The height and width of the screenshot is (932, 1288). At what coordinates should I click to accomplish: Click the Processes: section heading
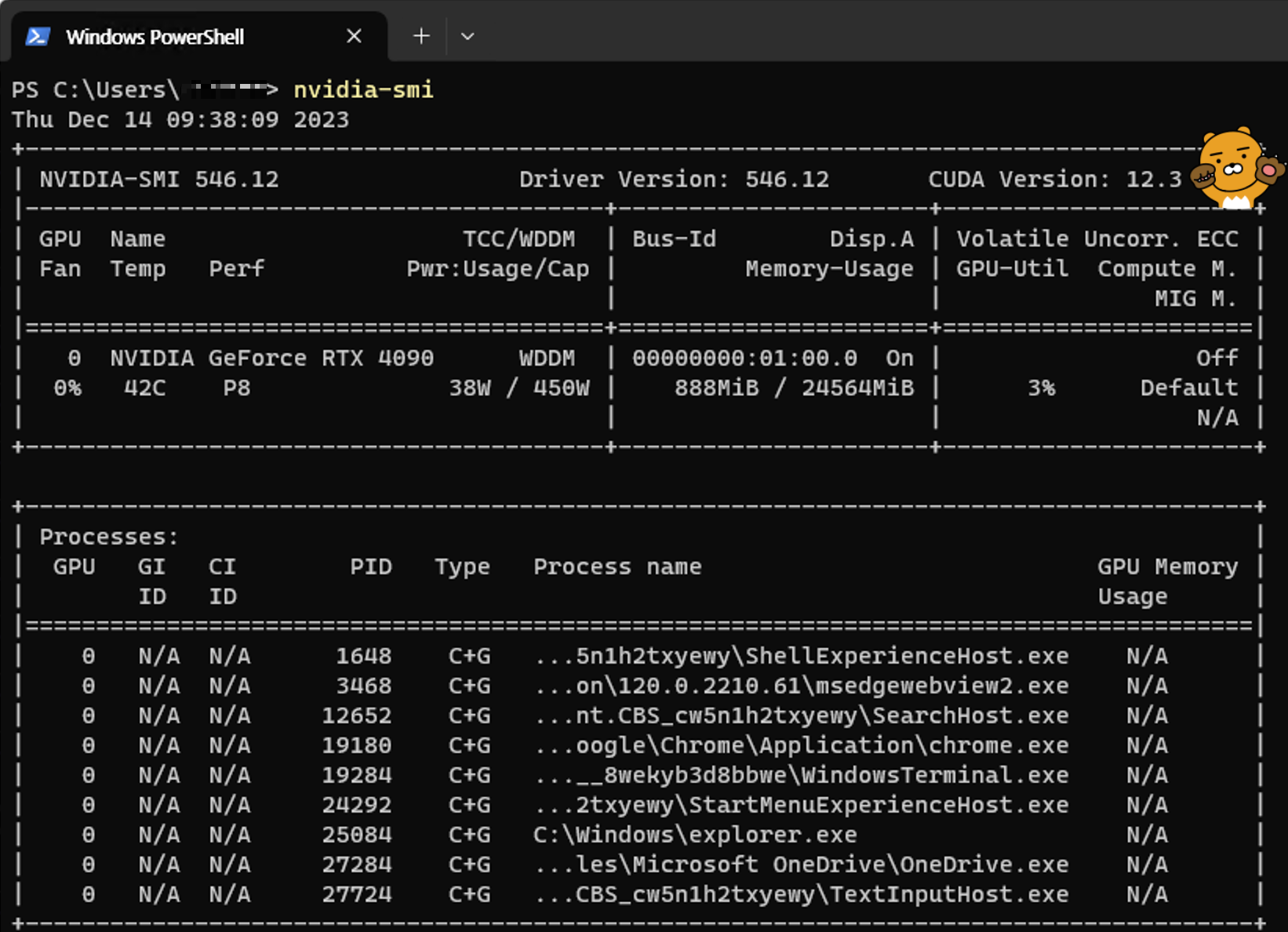109,537
